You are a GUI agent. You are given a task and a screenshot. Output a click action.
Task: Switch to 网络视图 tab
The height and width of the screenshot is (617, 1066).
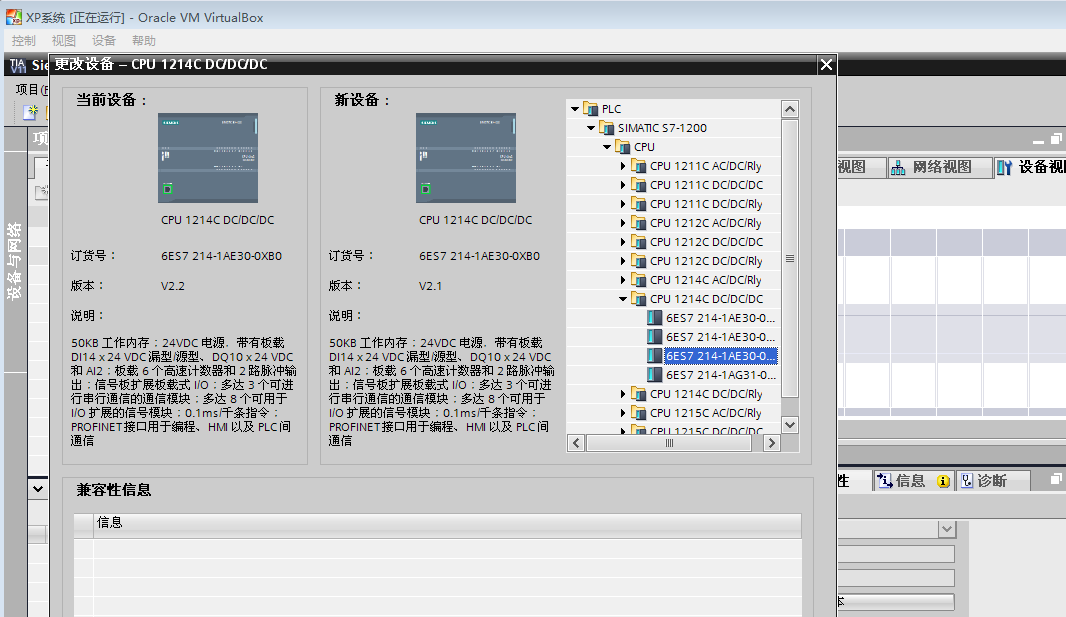(942, 167)
